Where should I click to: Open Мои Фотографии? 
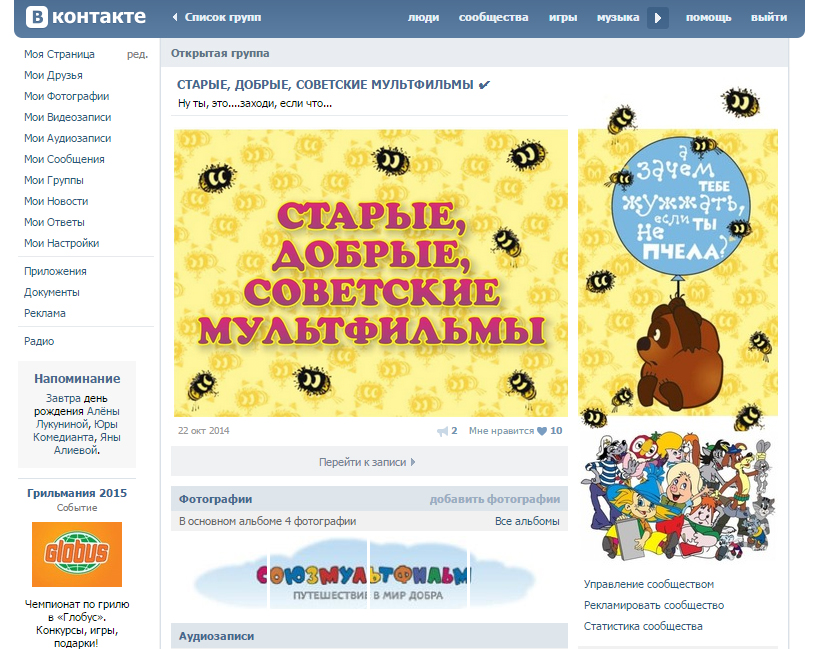pos(67,96)
